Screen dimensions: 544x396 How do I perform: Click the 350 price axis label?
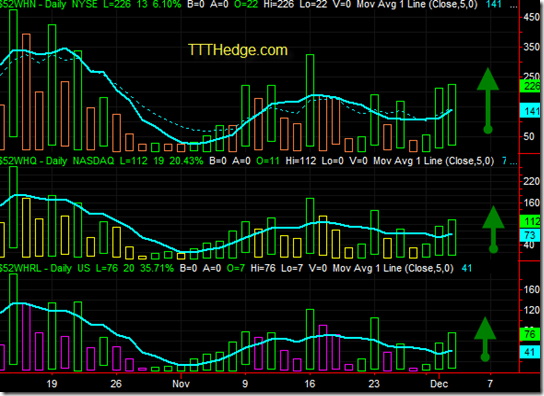point(531,47)
